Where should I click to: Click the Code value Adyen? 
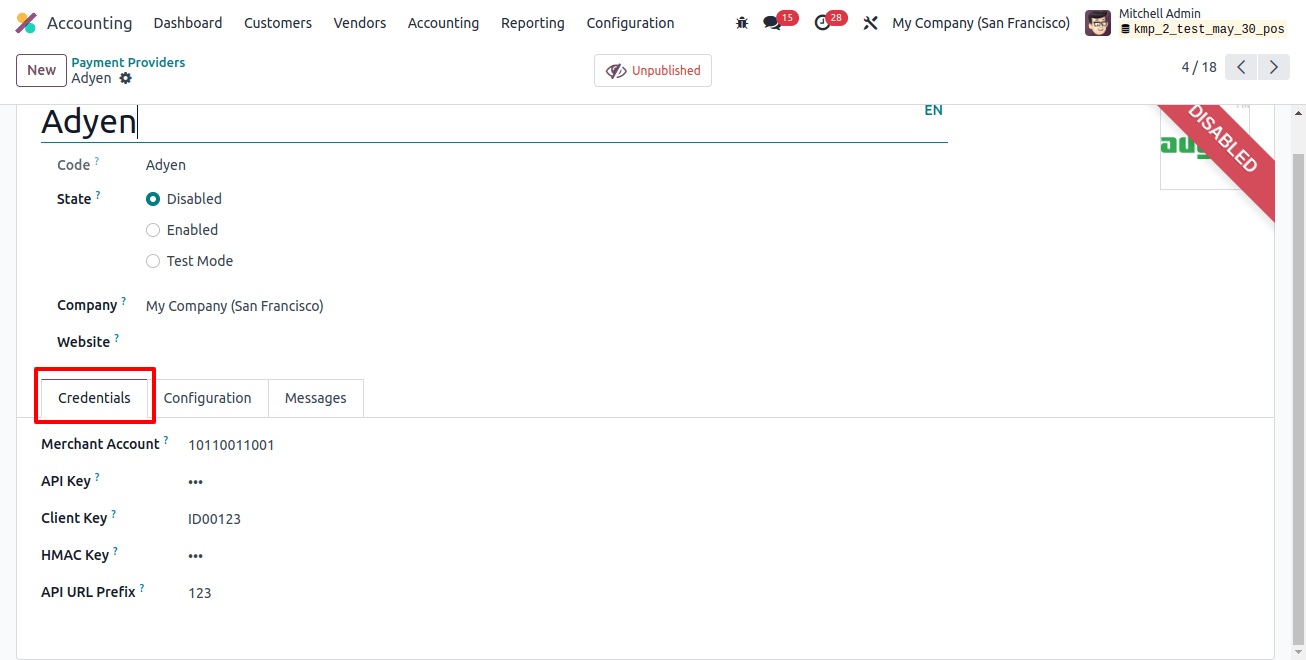point(166,165)
